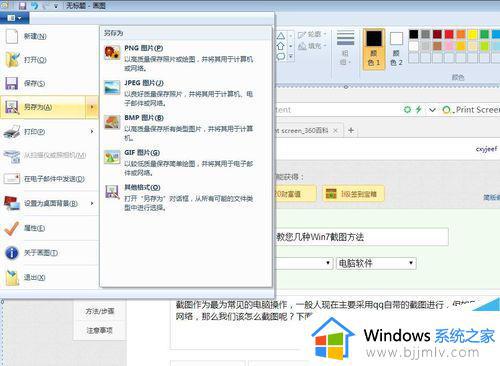Click the About Paint (关于画图) info icon
The width and height of the screenshot is (500, 366).
click(12, 253)
